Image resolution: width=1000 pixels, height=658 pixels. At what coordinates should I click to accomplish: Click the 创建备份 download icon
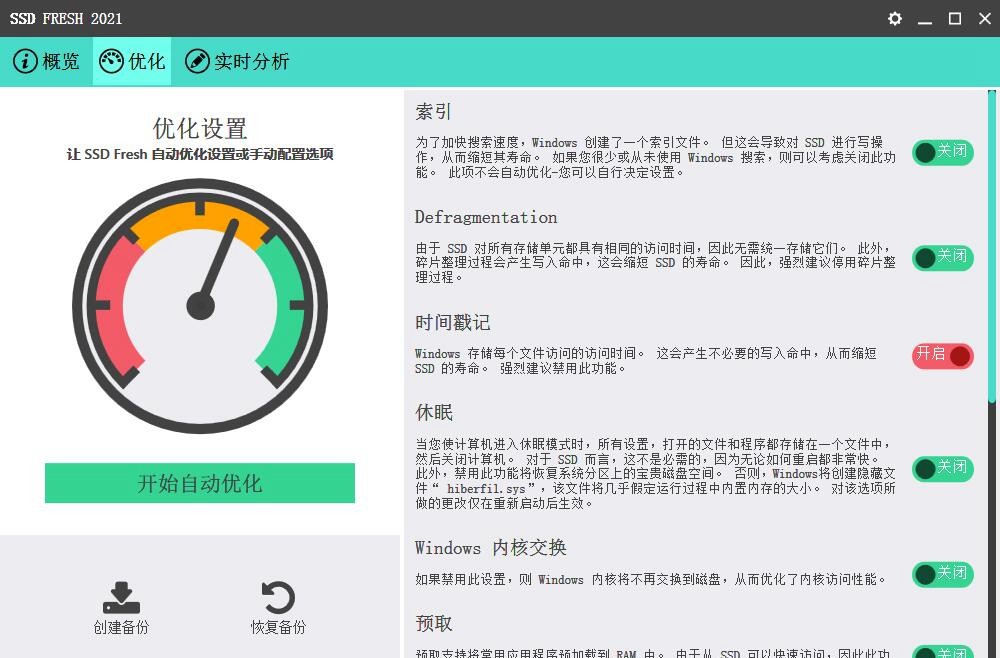[121, 597]
